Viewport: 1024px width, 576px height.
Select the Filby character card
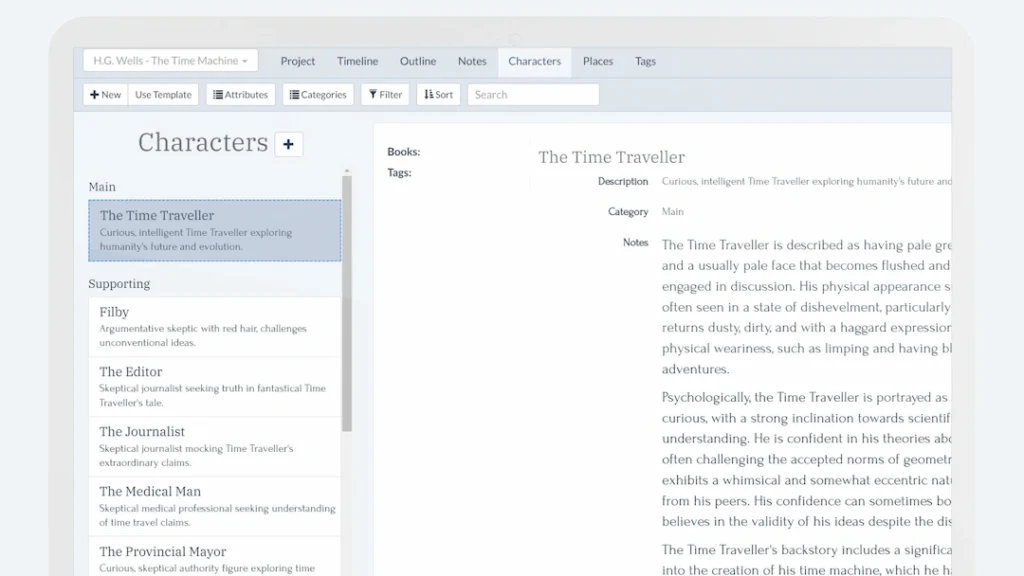click(215, 327)
